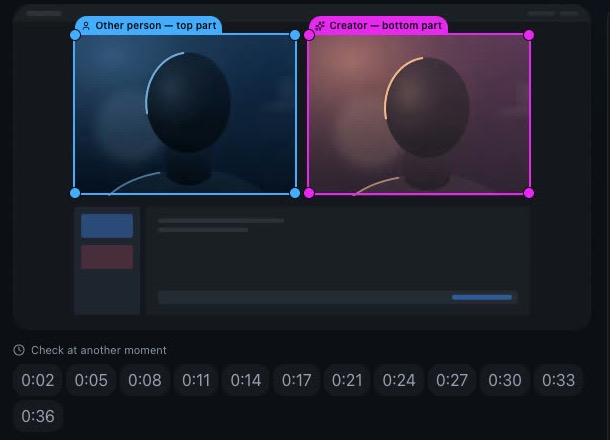Select the blue 'Other person' crop region
Screen dimensions: 610x440
coord(185,114)
